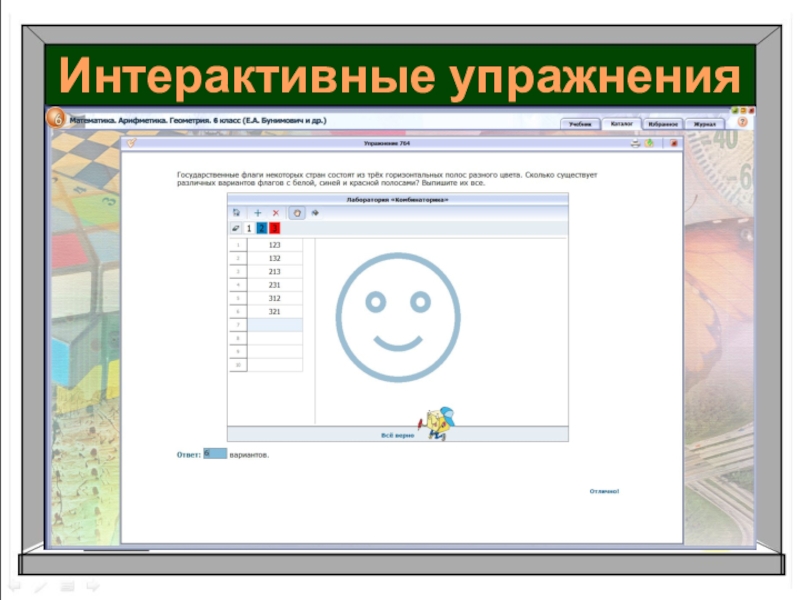Click the Всё верно status text
Viewport: 800px width, 600px height.
click(397, 435)
